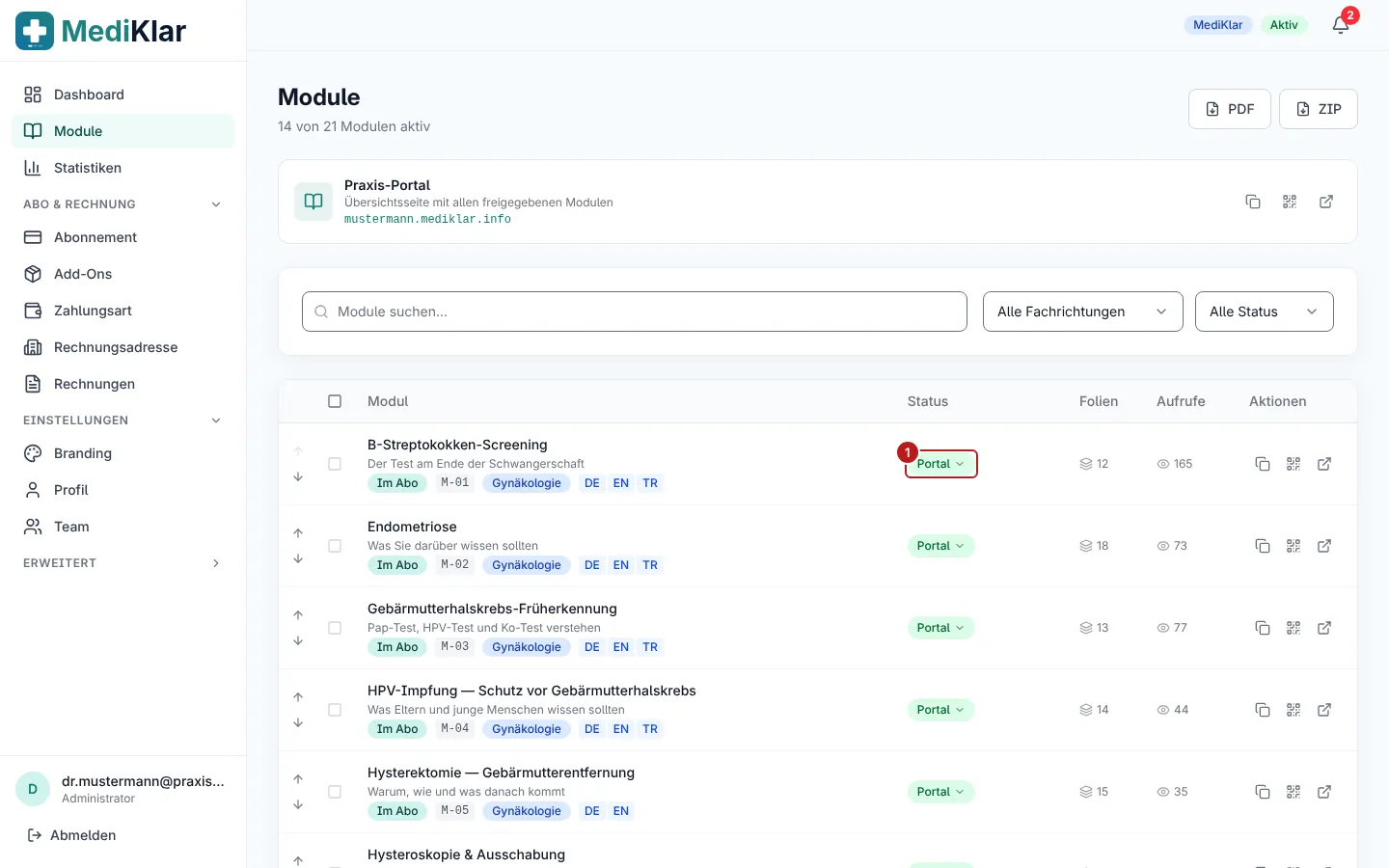Open Abonnement settings

coord(123,237)
